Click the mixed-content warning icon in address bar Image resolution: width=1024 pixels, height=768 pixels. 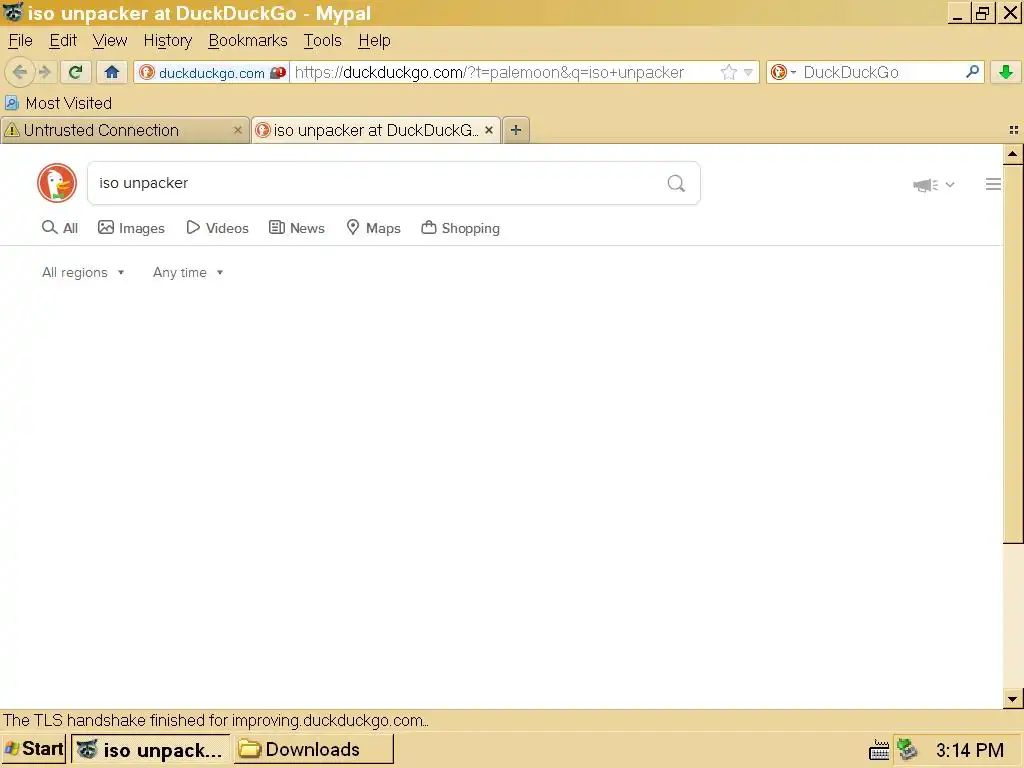tap(278, 72)
